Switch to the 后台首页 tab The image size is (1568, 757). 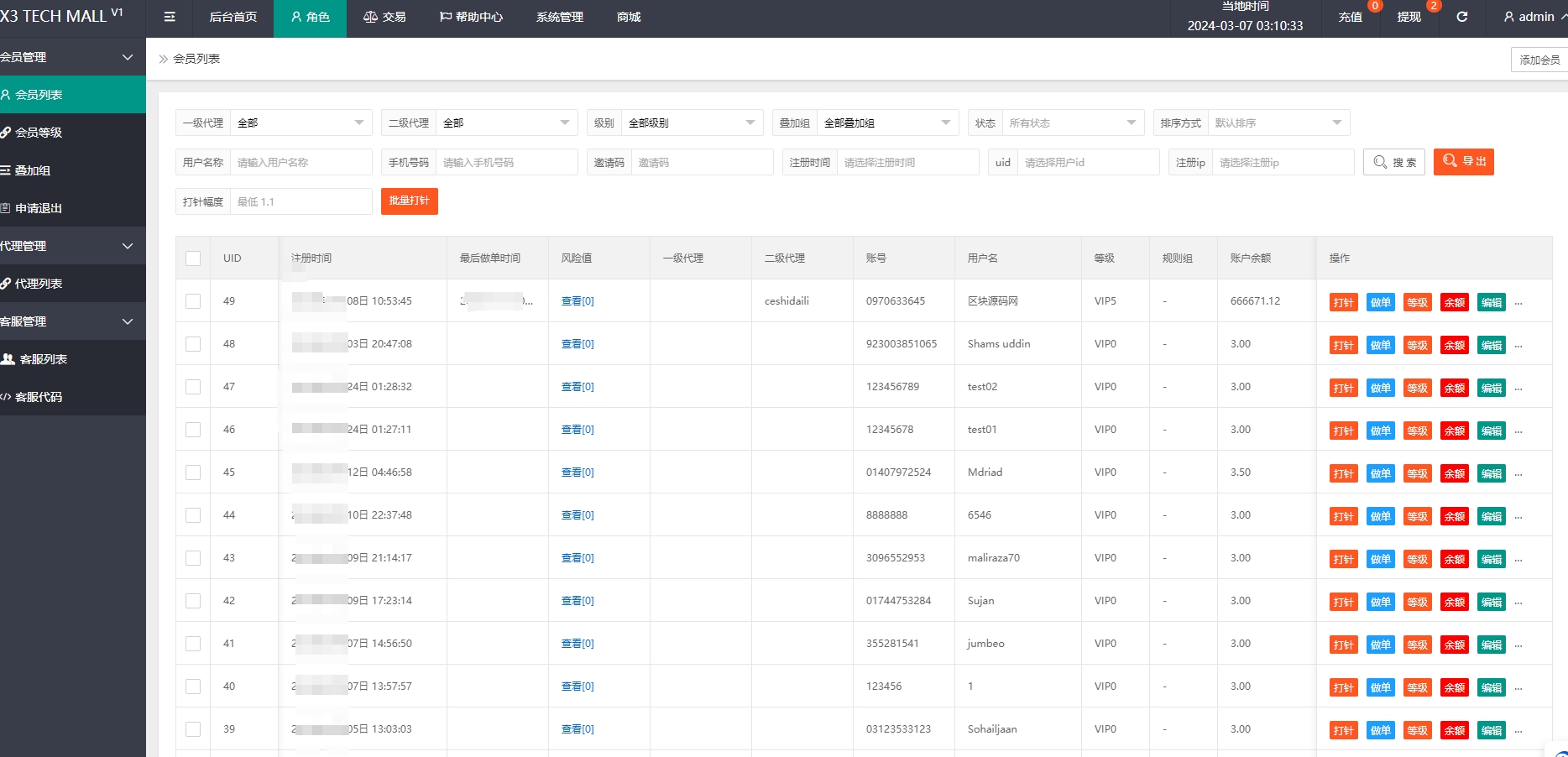click(233, 17)
